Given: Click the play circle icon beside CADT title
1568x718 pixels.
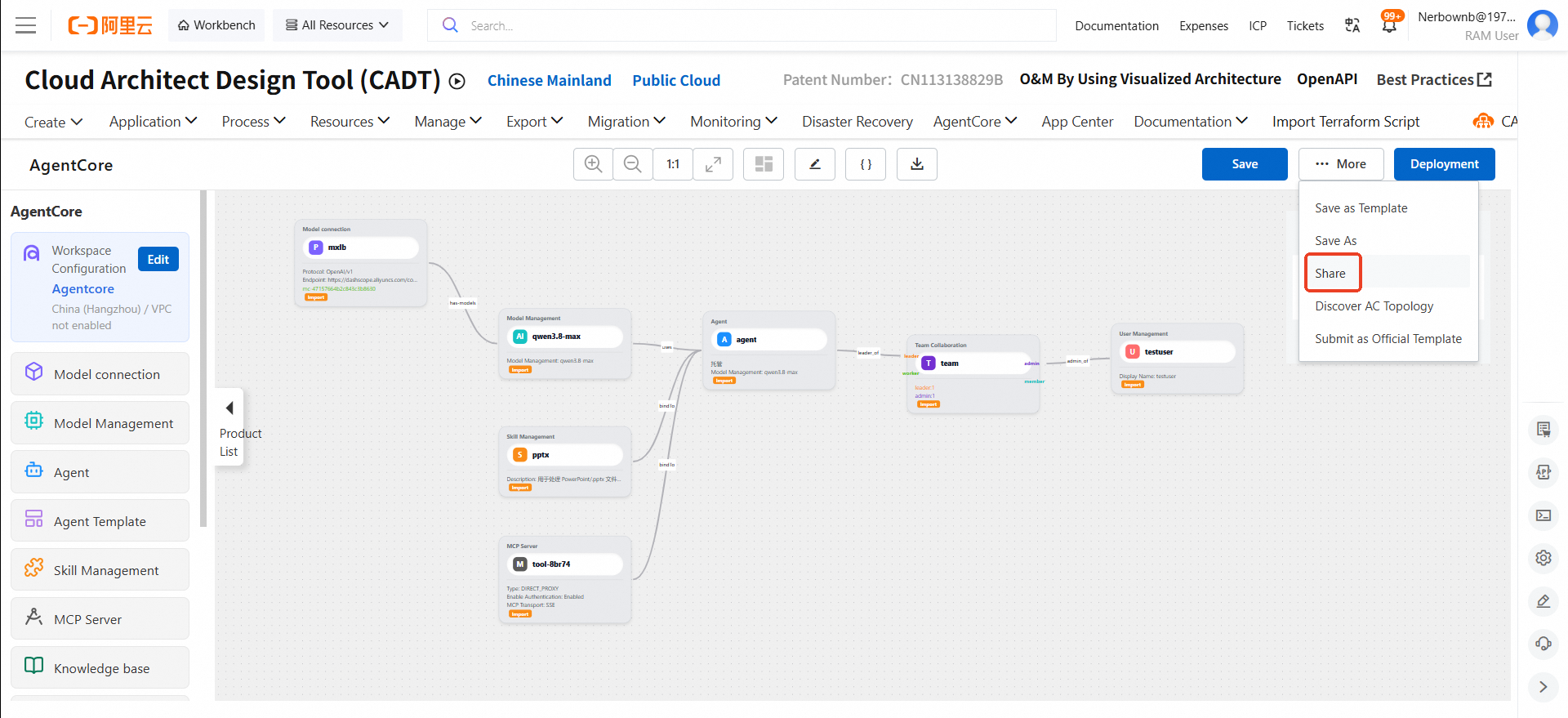Looking at the screenshot, I should 457,81.
